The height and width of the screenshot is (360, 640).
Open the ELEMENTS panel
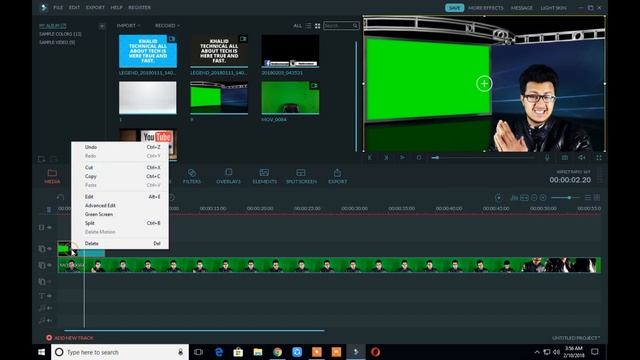click(x=264, y=176)
